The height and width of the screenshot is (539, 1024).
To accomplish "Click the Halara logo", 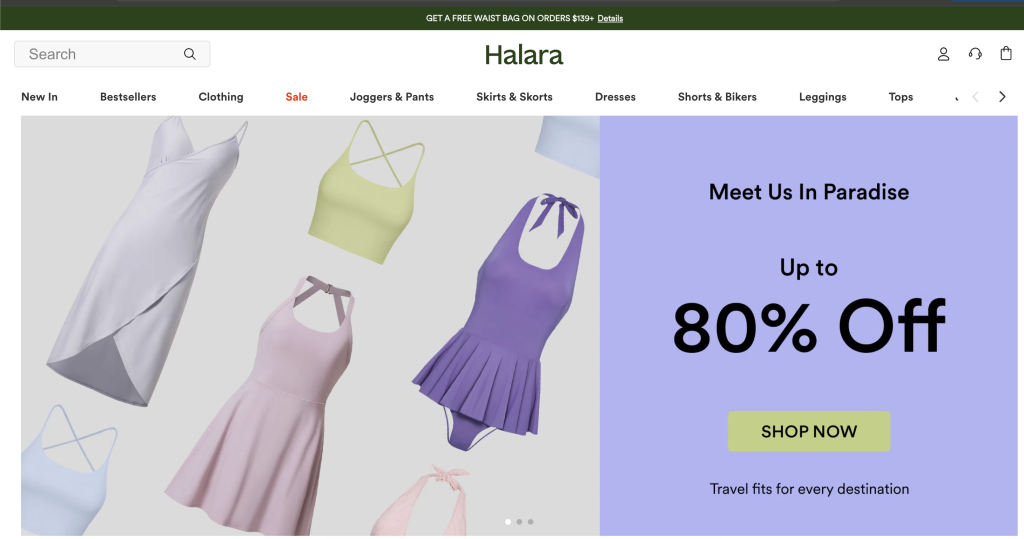I will [x=524, y=56].
